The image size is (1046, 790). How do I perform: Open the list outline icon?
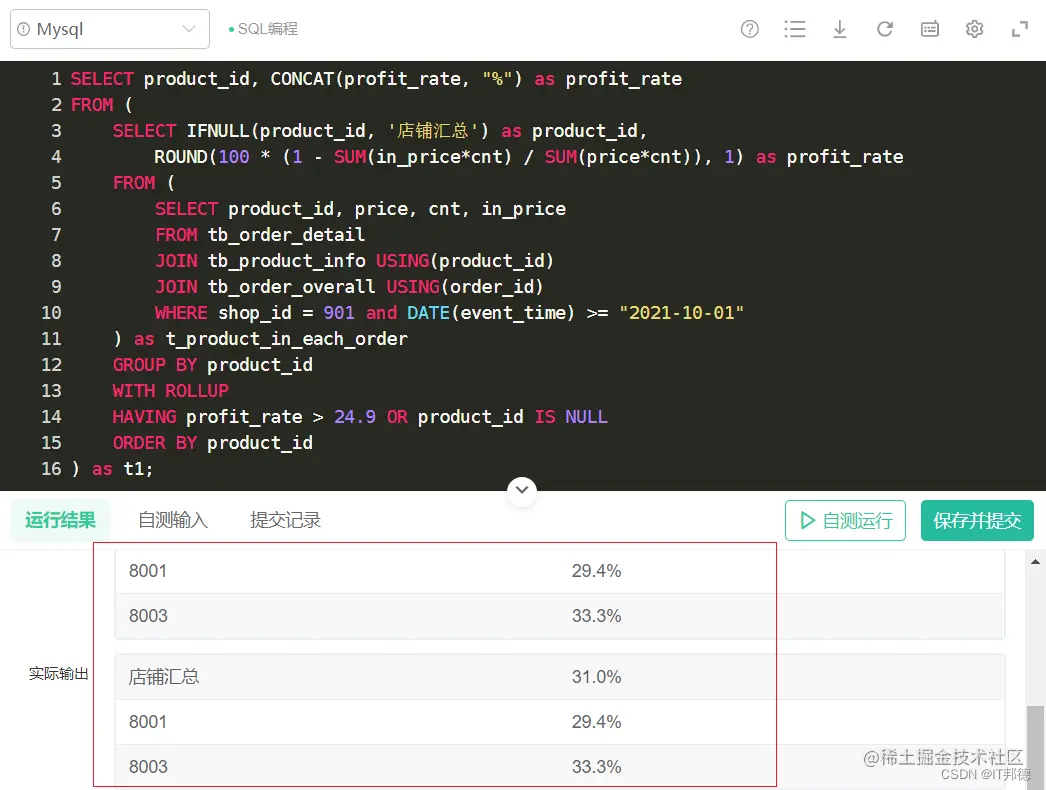795,29
